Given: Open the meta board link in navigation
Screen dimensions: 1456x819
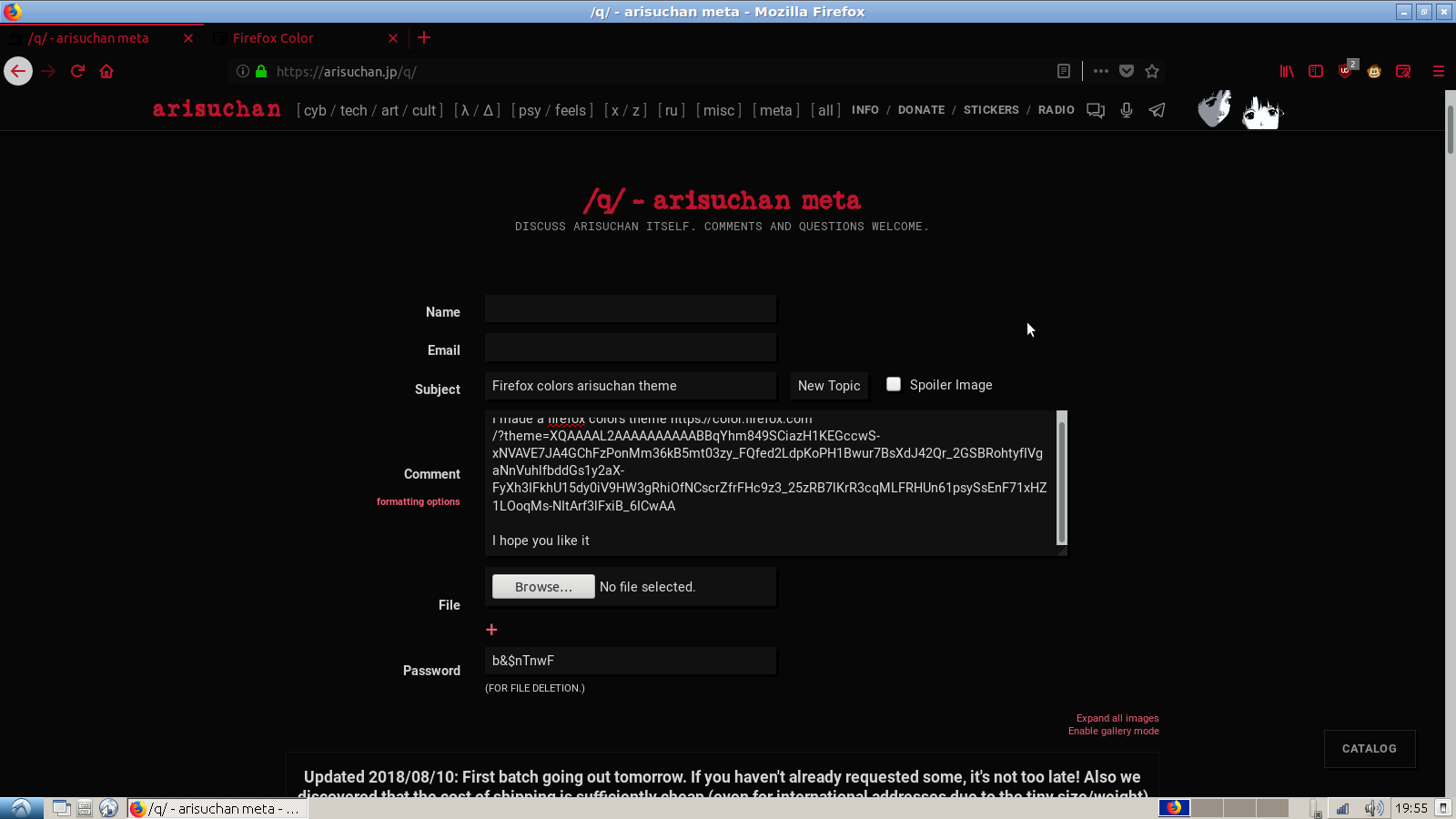Looking at the screenshot, I should click(775, 110).
